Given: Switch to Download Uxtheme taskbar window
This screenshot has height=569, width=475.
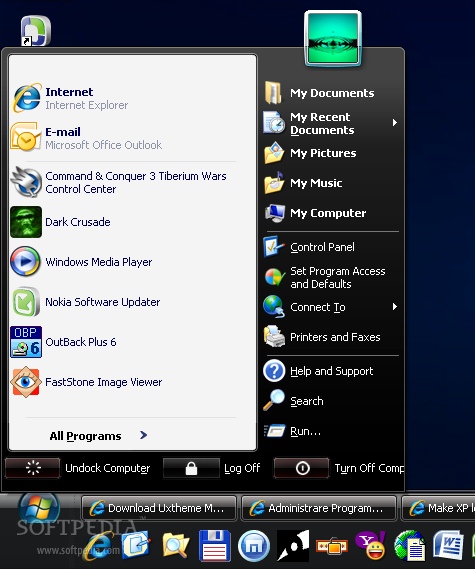Looking at the screenshot, I should pyautogui.click(x=159, y=508).
